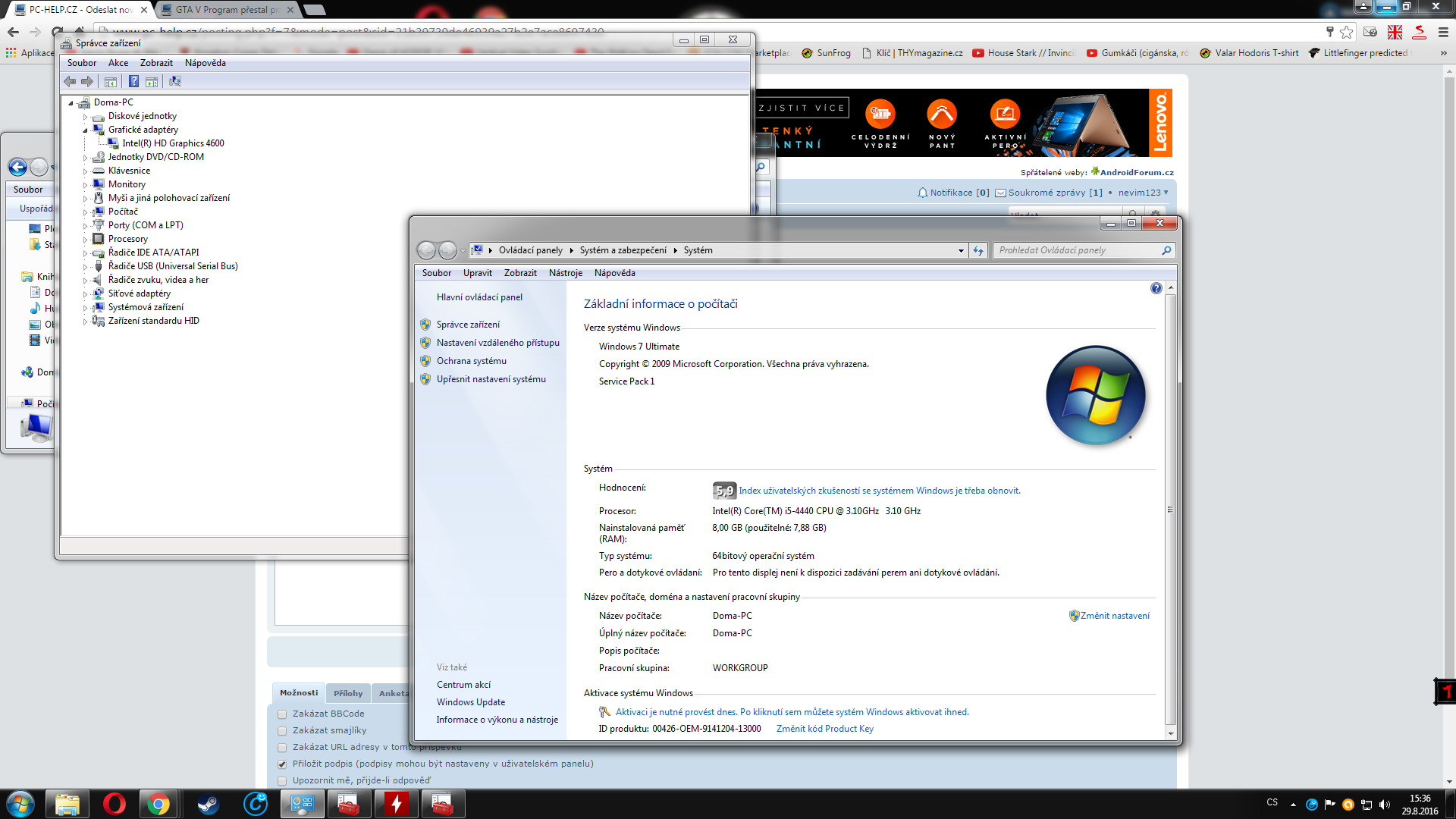Click the show/hide console tree icon

(111, 81)
